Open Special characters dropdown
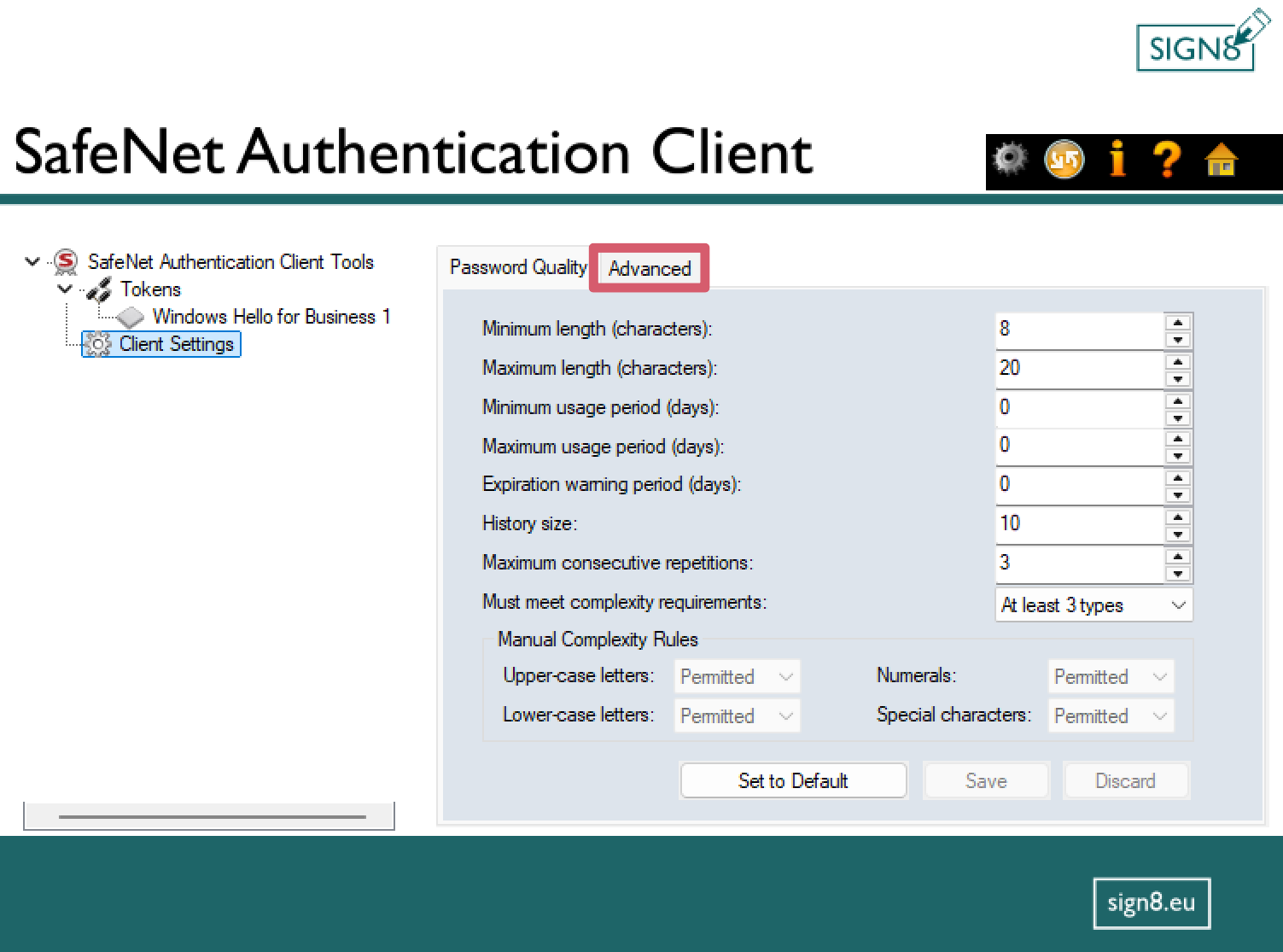This screenshot has height=952, width=1283. [1111, 715]
